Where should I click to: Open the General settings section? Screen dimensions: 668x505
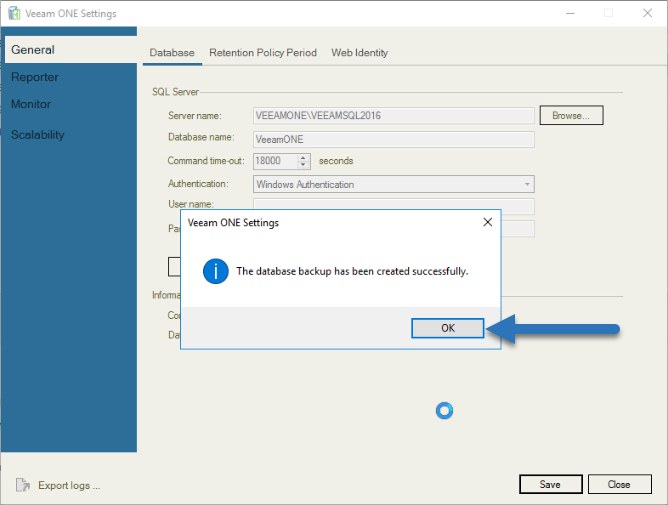coord(71,50)
